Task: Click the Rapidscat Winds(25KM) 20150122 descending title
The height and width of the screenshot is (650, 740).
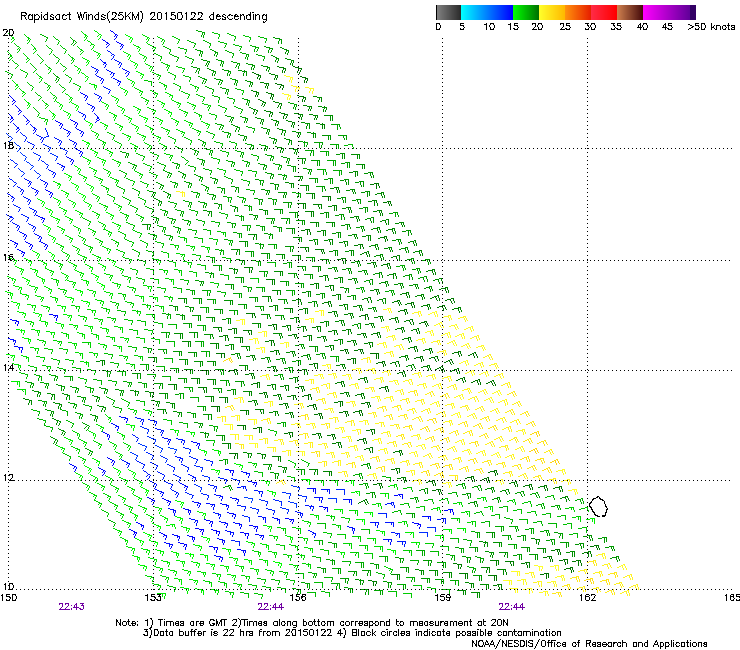Action: [143, 17]
